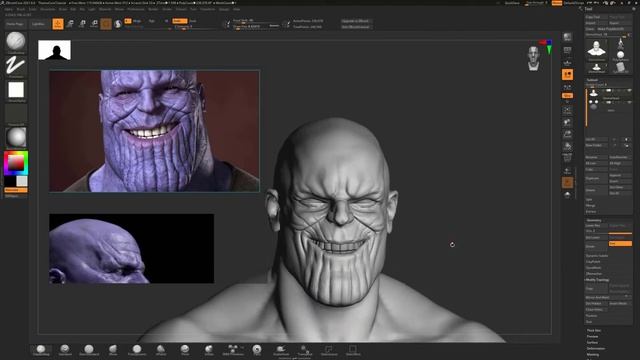Screen dimensions: 640x360
Task: Click the Rotate view icon on right shelf
Action: point(567,146)
